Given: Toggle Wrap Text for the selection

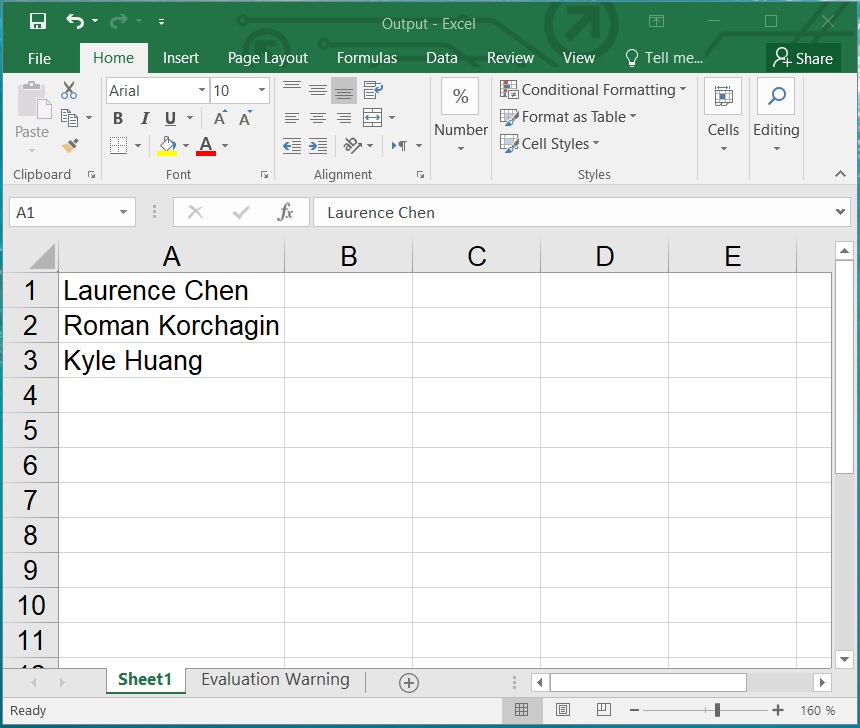Looking at the screenshot, I should (x=372, y=89).
